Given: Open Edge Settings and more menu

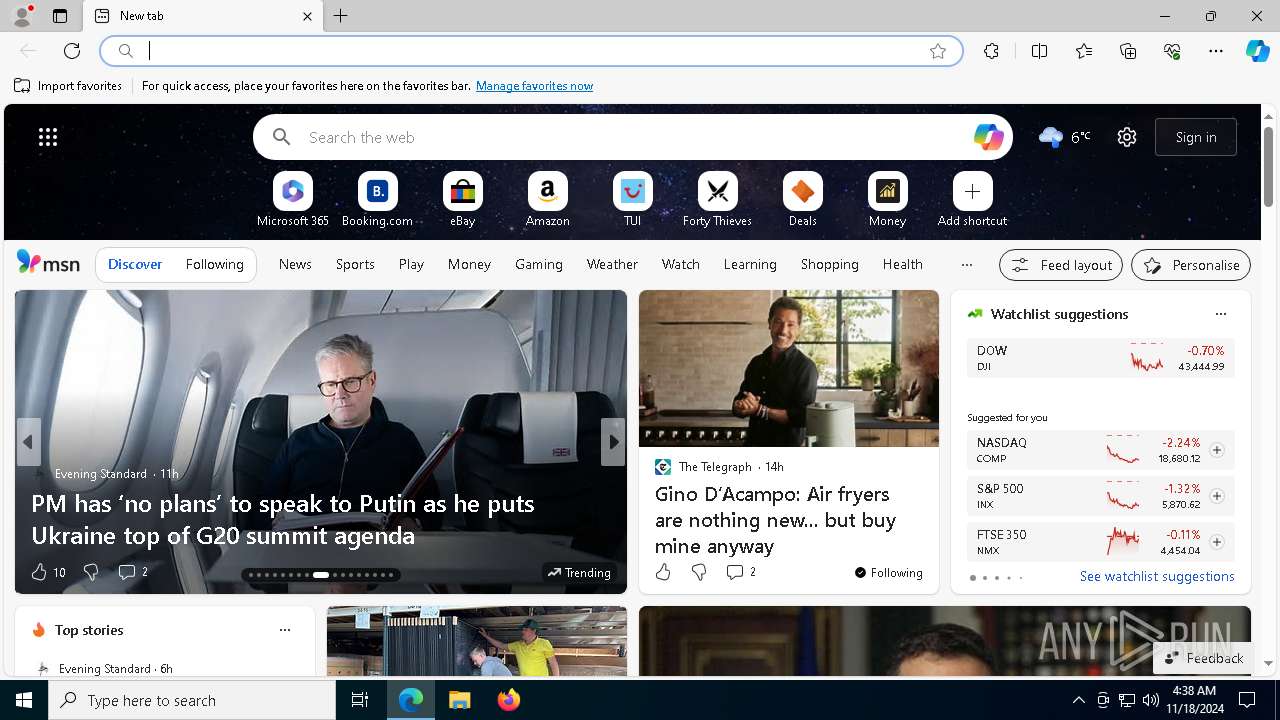Looking at the screenshot, I should tap(1216, 51).
